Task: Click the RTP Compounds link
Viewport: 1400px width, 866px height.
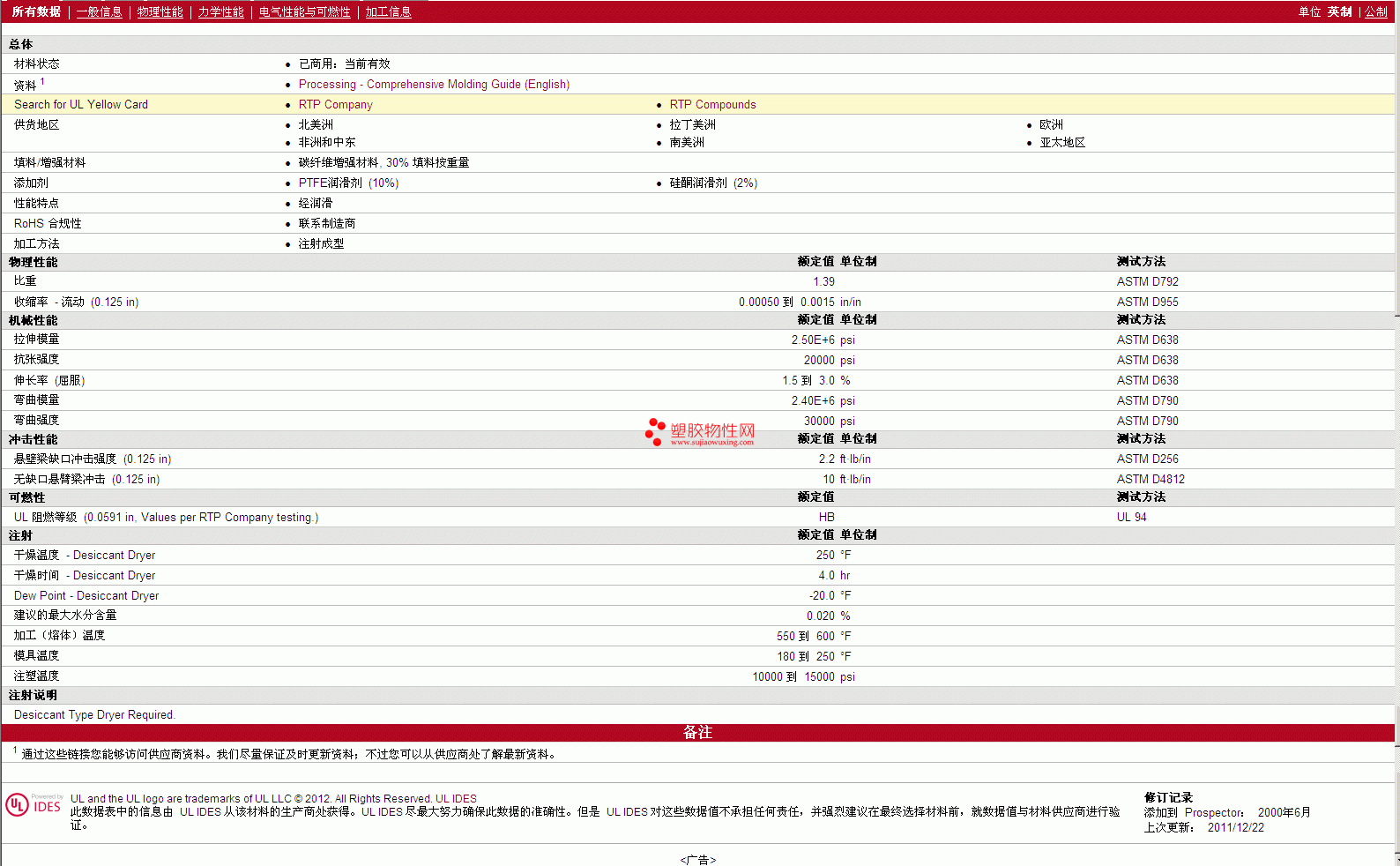Action: [x=712, y=104]
